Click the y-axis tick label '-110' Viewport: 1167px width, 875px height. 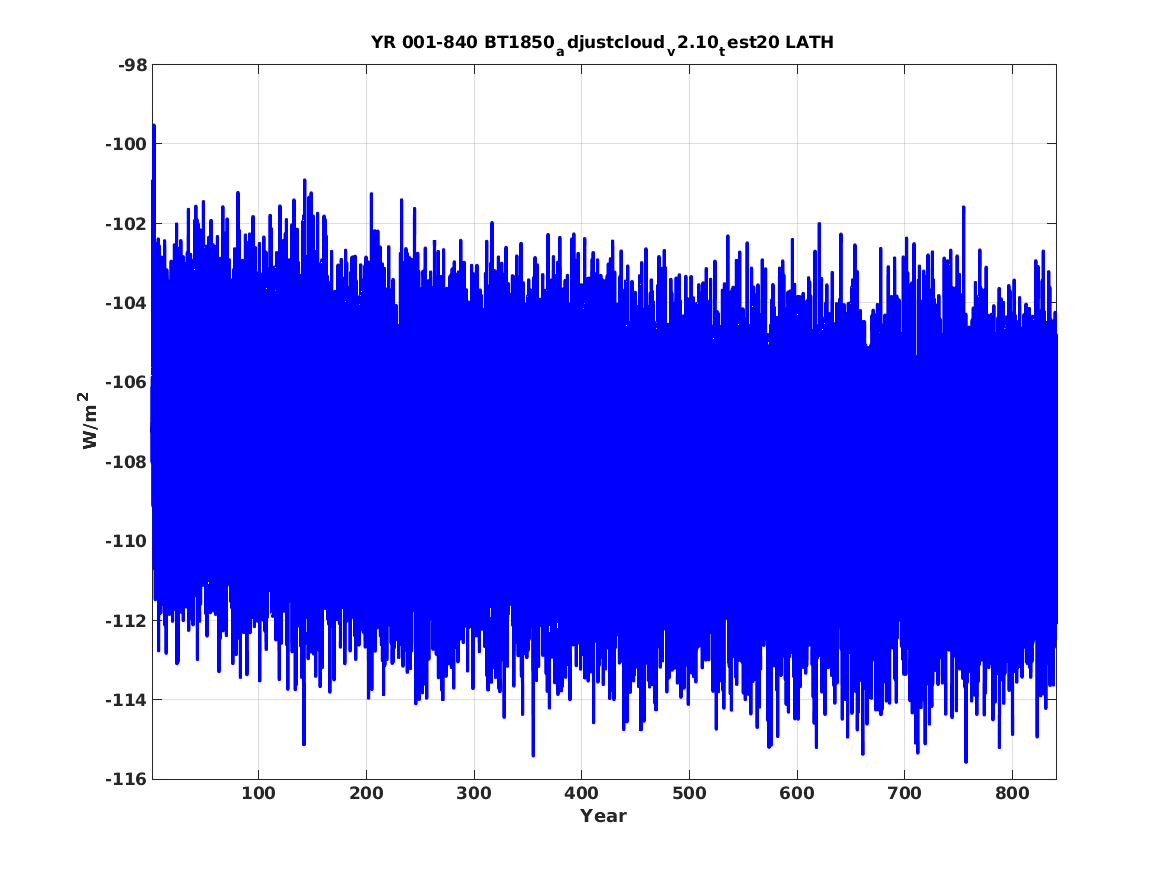coord(126,541)
